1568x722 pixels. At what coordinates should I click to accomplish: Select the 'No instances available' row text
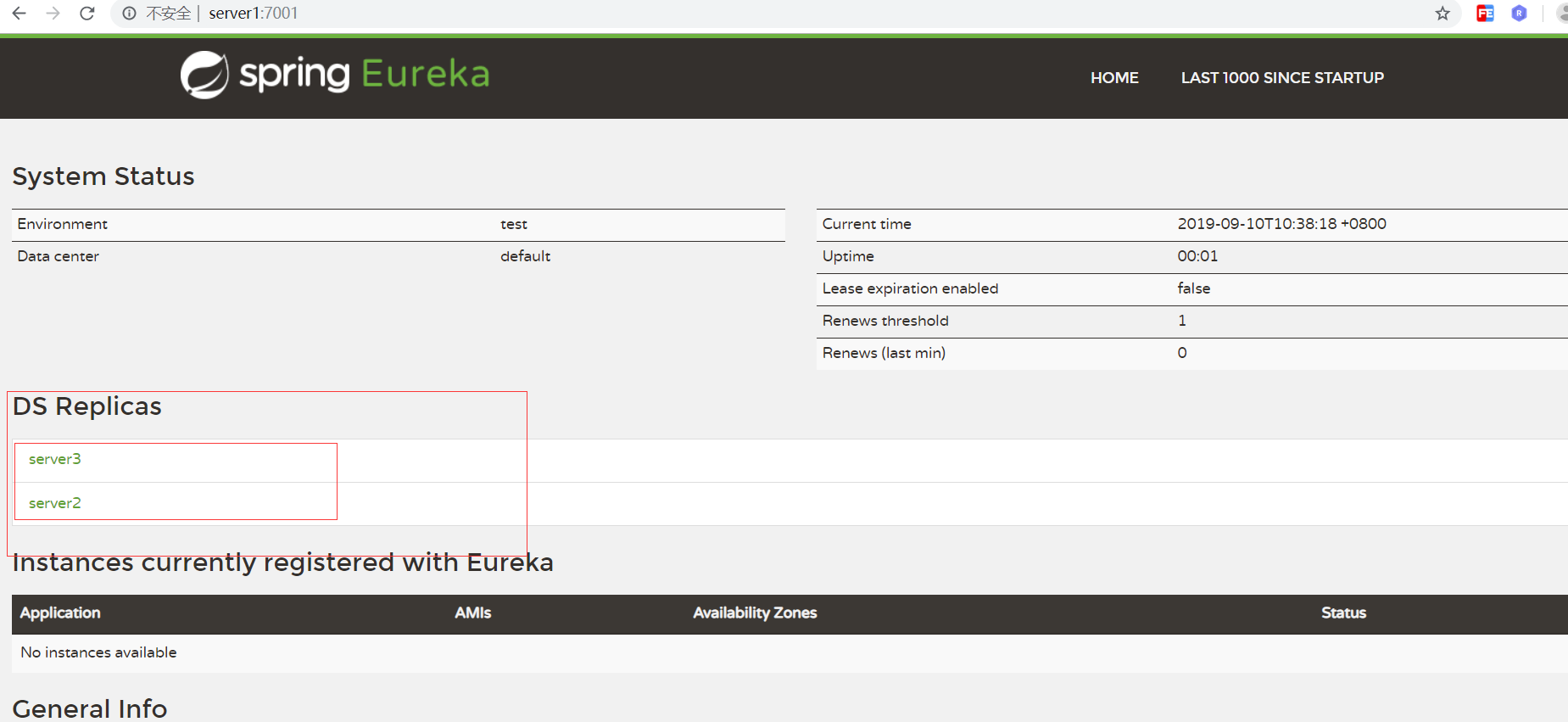click(x=98, y=652)
